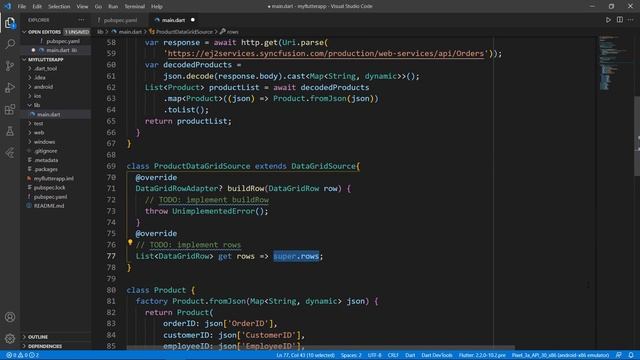640x360 pixels.
Task: Open the Source Control view
Action: [x=10, y=66]
